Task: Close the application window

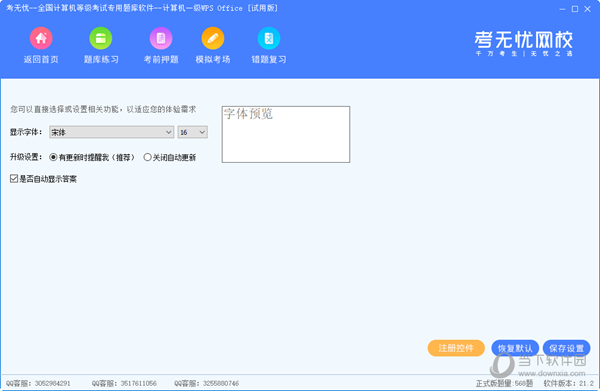Action: [587, 9]
